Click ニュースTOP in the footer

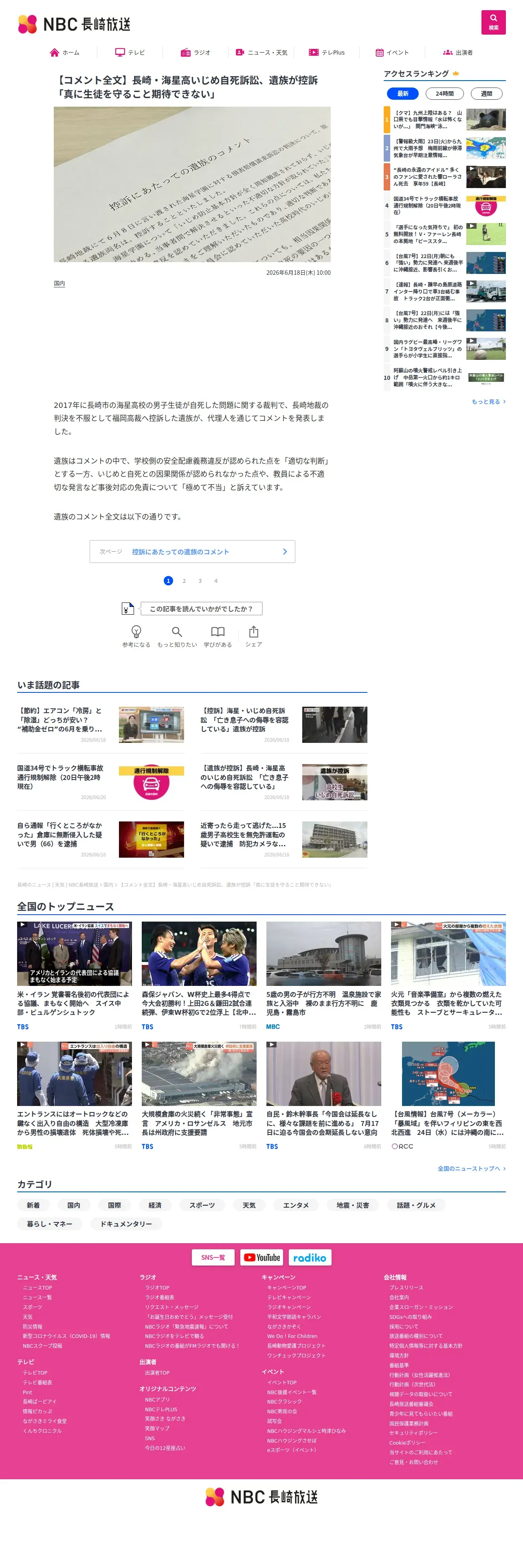pos(38,1288)
